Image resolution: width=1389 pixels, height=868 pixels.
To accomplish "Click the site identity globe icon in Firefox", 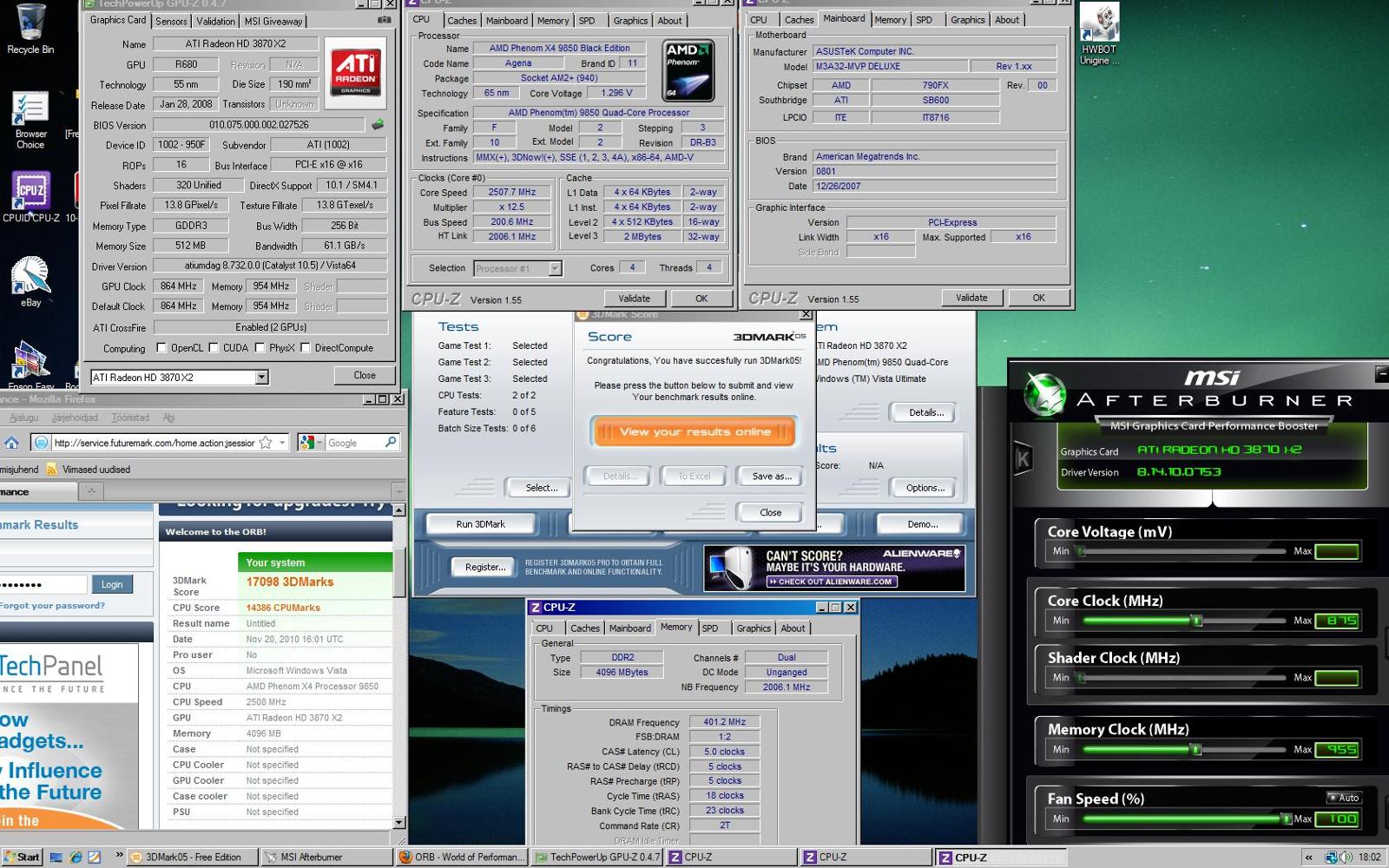I will coord(42,443).
